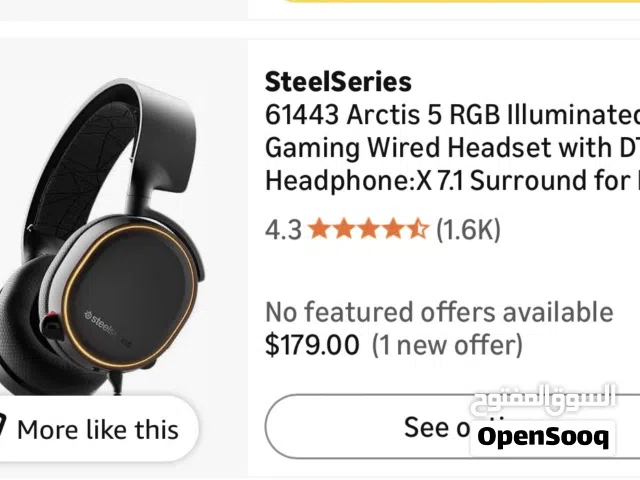Click the $179.00 price
The image size is (640, 480).
coord(312,346)
